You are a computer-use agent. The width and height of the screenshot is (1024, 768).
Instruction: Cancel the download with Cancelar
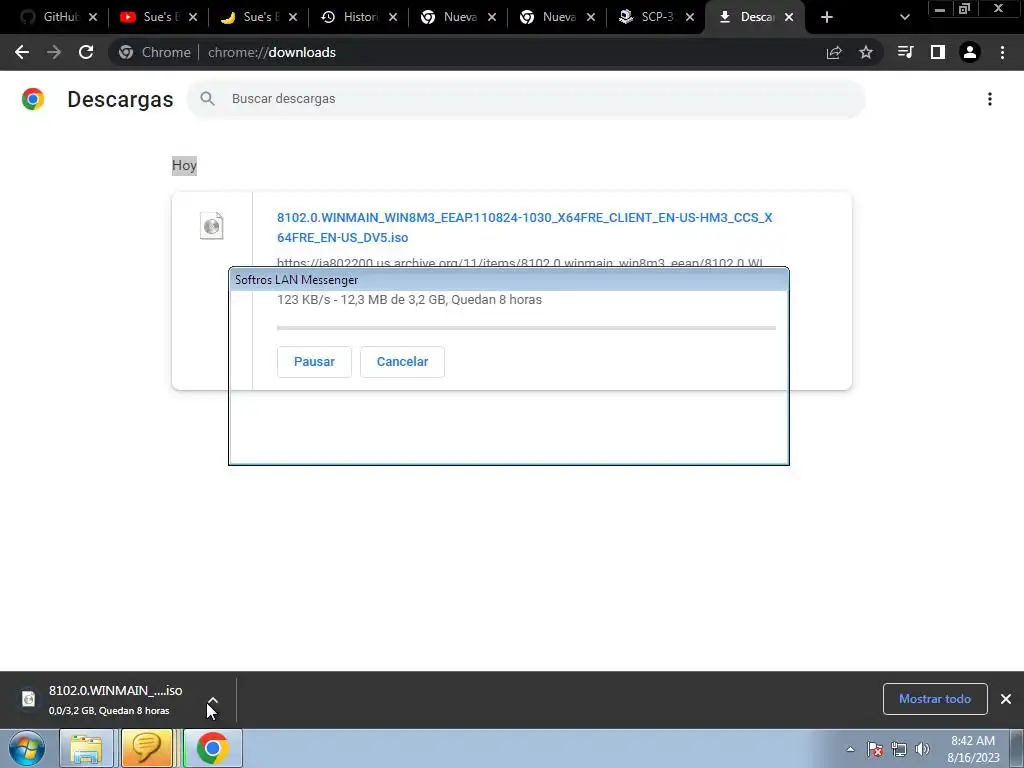[x=402, y=362]
